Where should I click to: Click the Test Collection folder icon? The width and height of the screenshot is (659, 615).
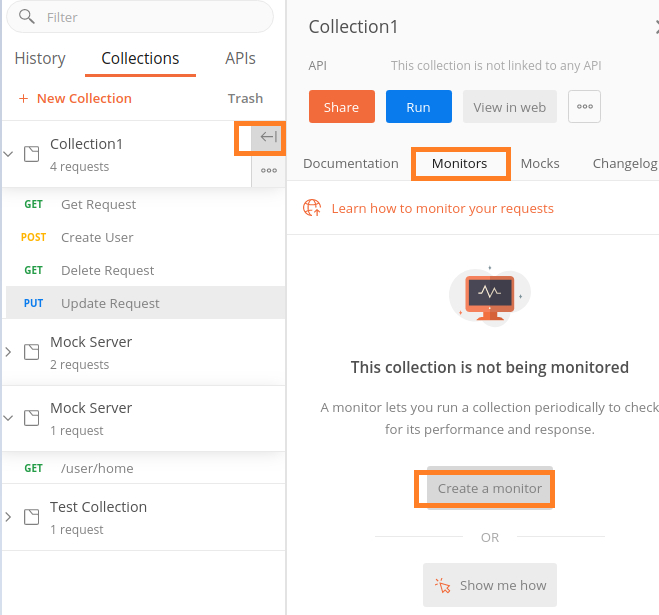pyautogui.click(x=31, y=517)
